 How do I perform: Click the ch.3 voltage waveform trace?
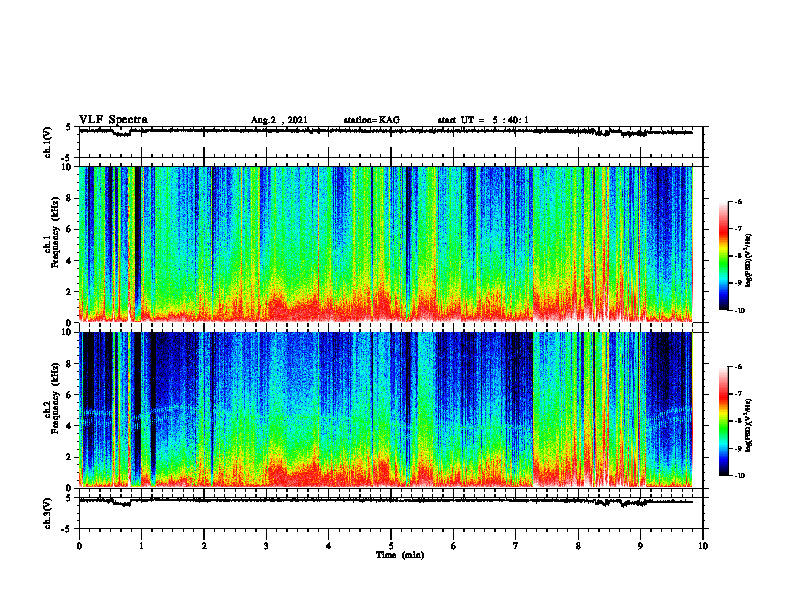386,501
